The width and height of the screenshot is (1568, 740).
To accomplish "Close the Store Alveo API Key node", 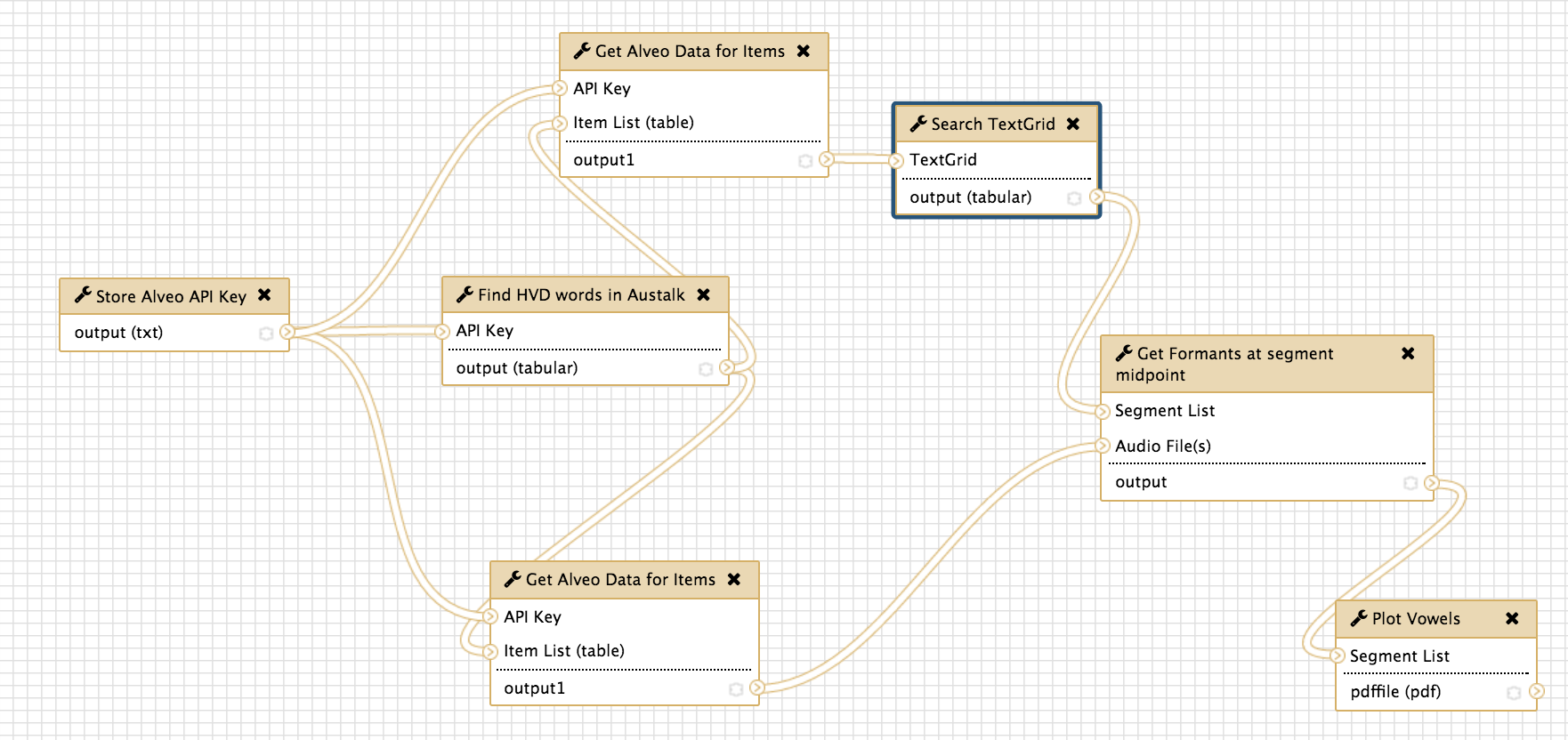I will tap(264, 295).
